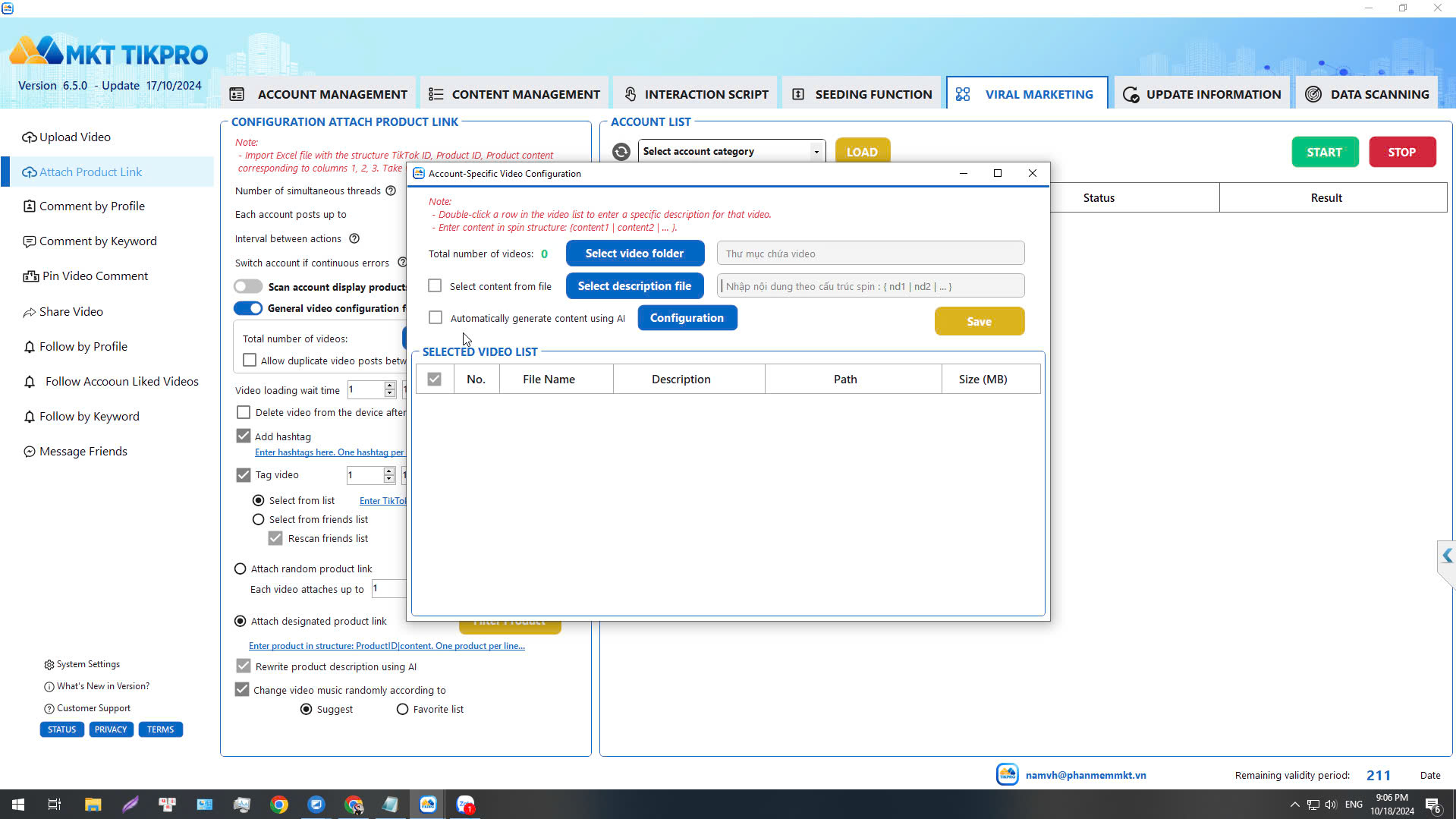
Task: Check Automatically generate content using AI
Action: coord(436,317)
